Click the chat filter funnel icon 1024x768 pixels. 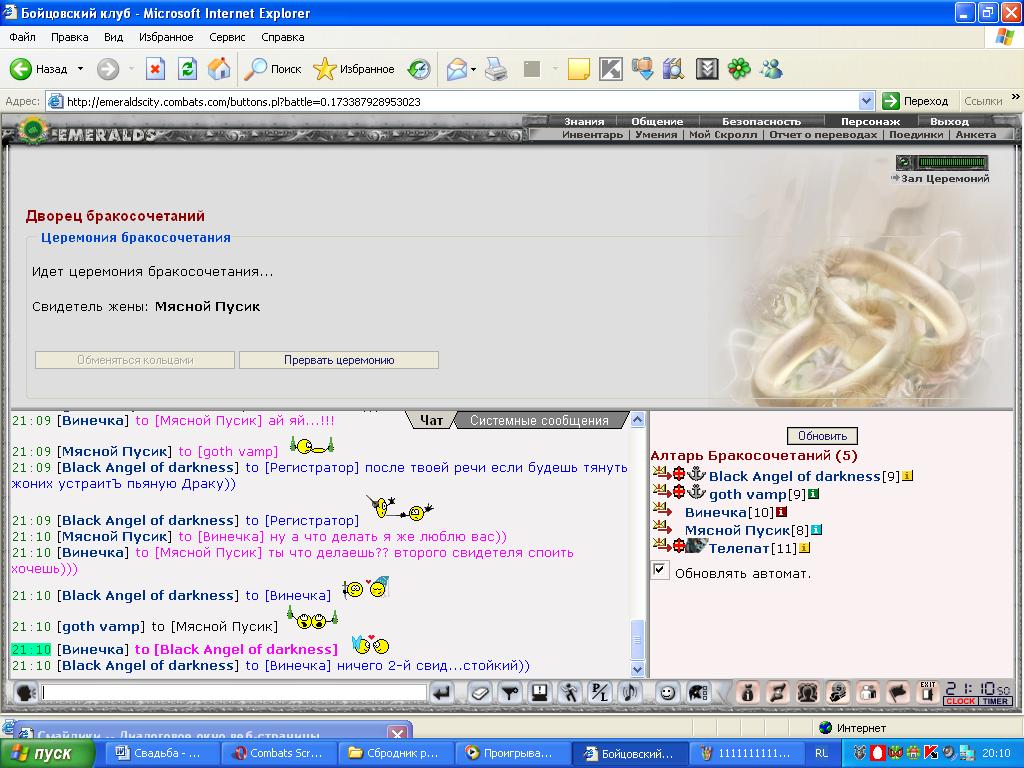pos(510,692)
